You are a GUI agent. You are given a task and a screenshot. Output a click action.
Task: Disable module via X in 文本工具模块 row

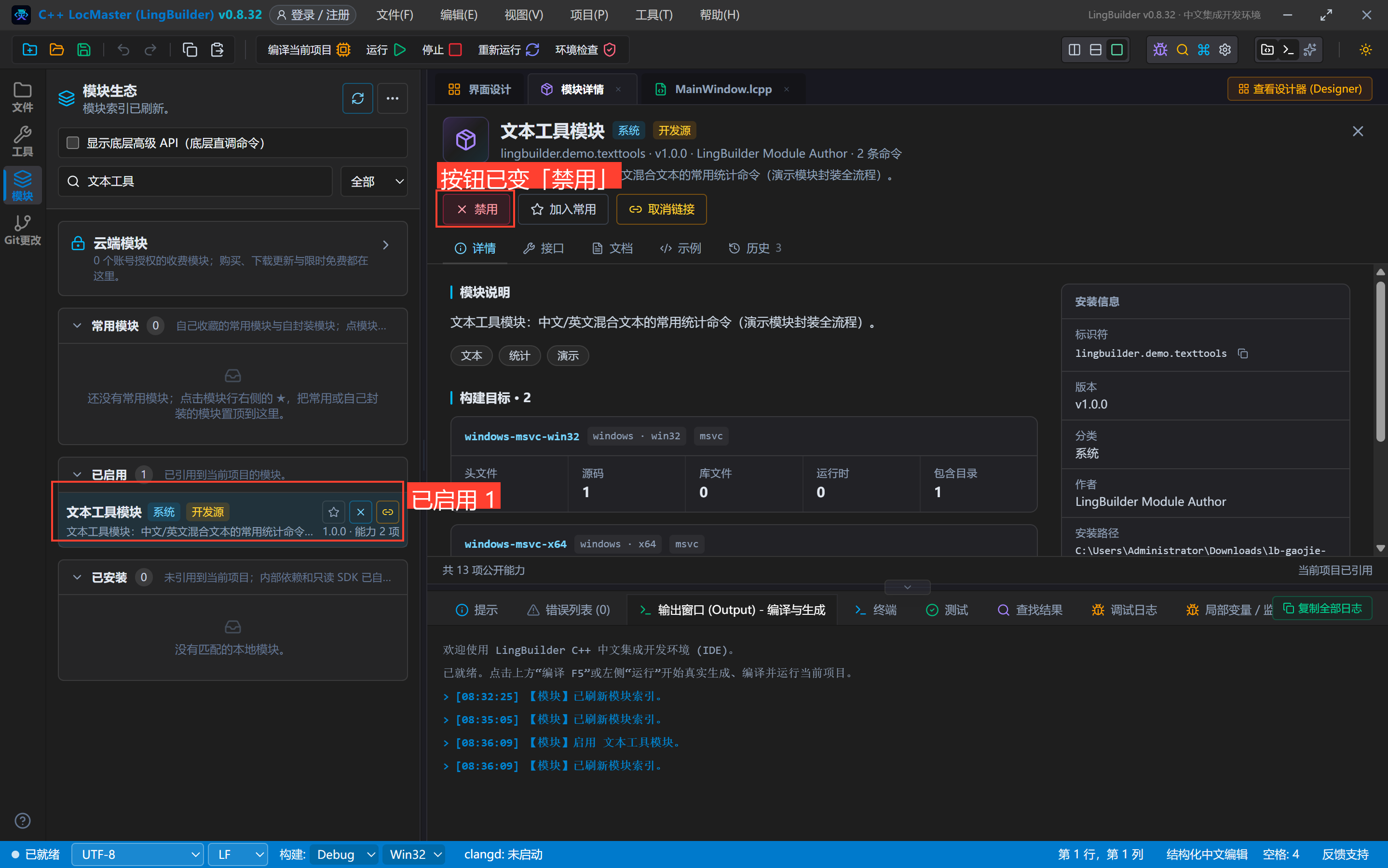point(360,512)
